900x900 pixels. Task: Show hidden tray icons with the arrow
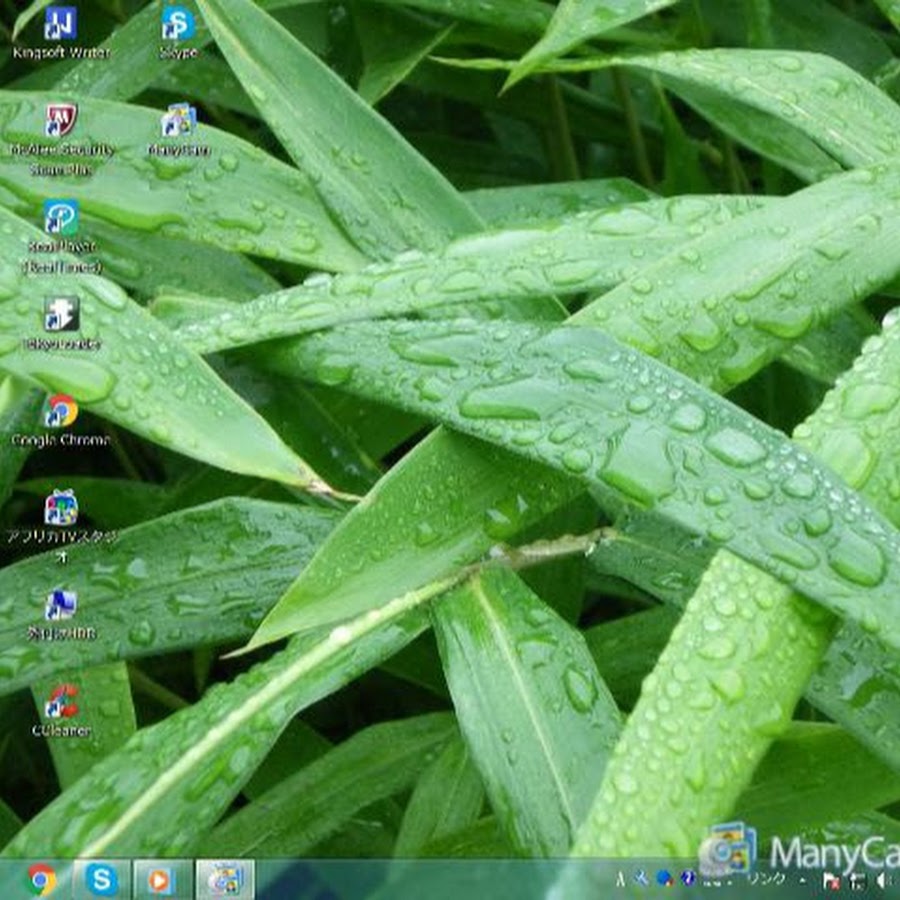point(803,880)
